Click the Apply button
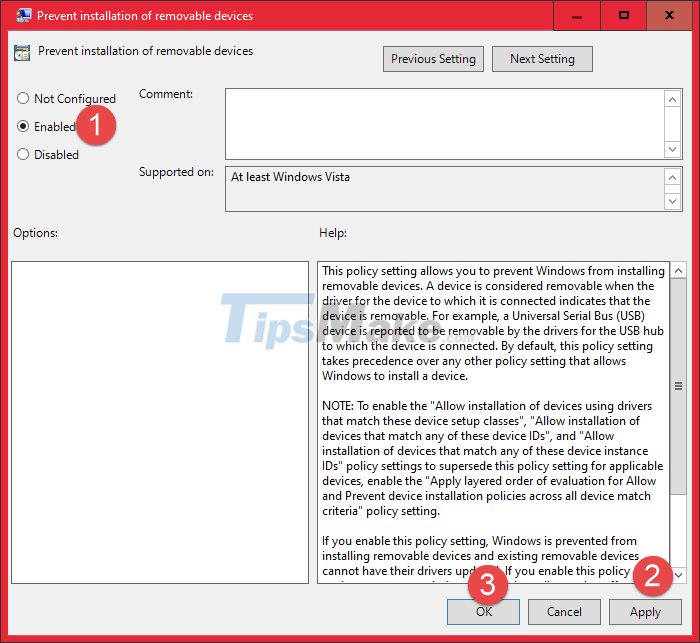The width and height of the screenshot is (700, 643). [645, 612]
